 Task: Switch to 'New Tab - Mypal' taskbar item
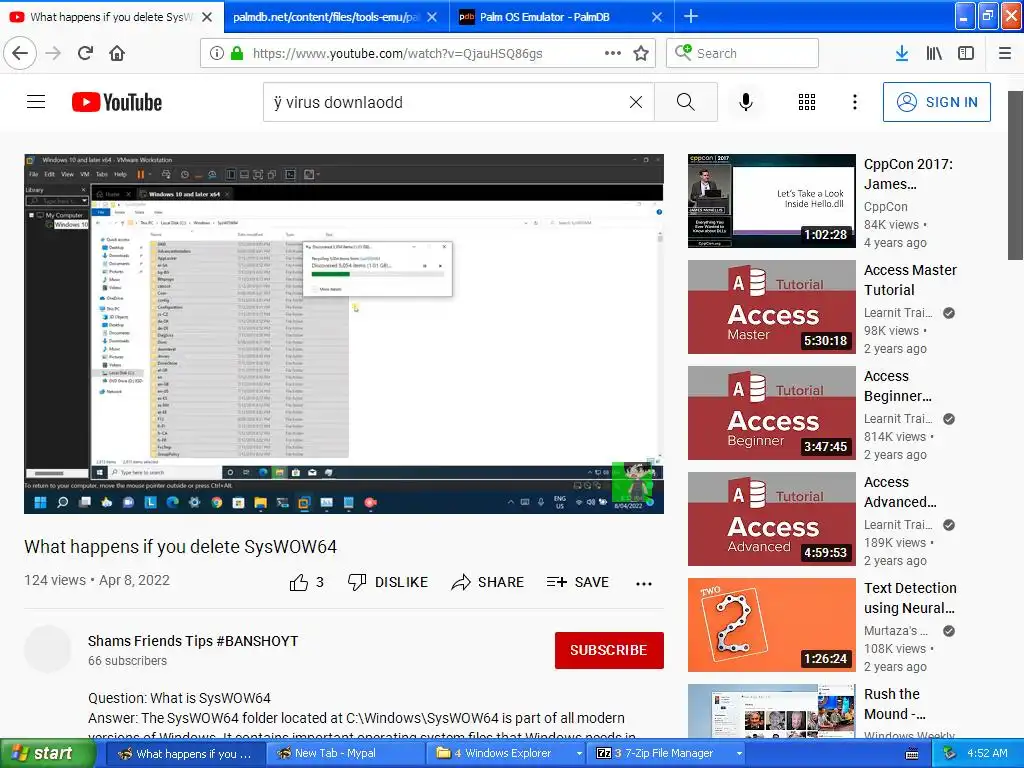(x=345, y=753)
